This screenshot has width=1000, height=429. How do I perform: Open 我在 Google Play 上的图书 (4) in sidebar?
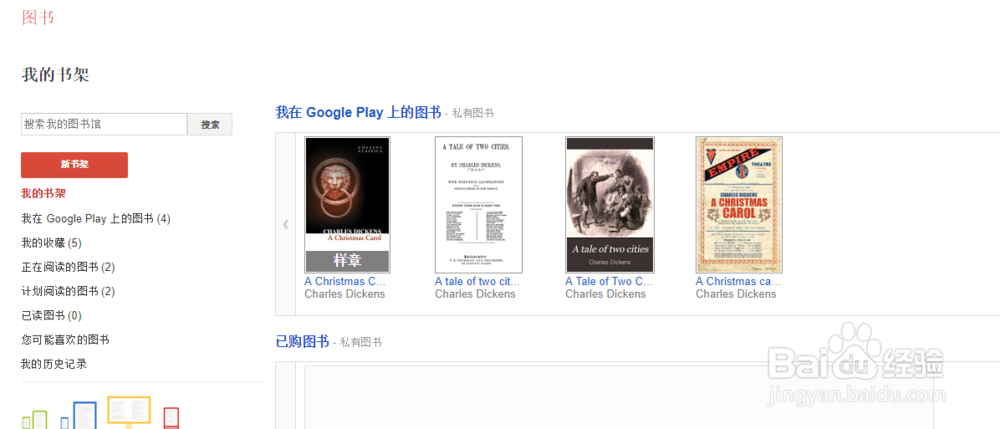pos(96,219)
